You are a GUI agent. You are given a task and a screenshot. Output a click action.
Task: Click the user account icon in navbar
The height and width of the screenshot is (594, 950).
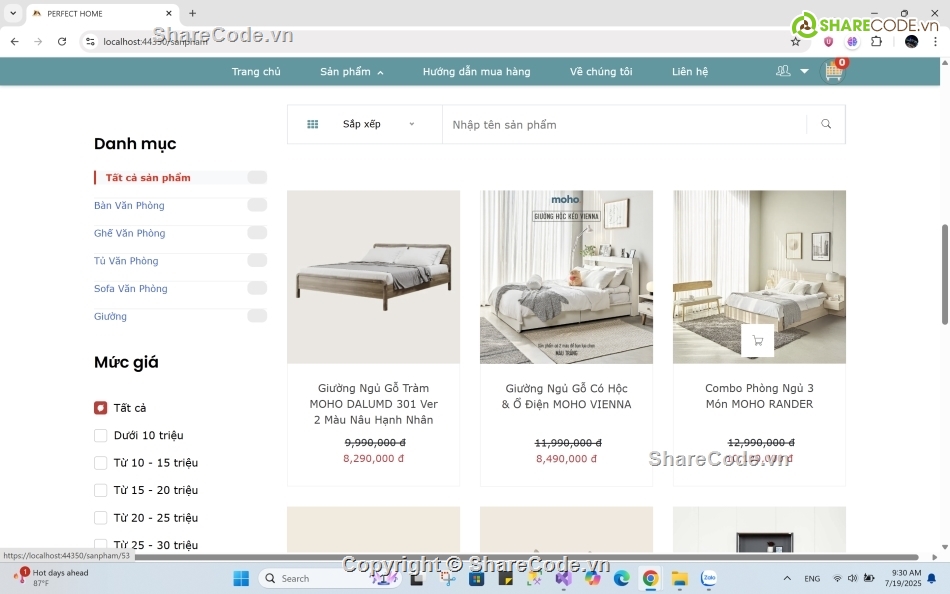point(783,71)
